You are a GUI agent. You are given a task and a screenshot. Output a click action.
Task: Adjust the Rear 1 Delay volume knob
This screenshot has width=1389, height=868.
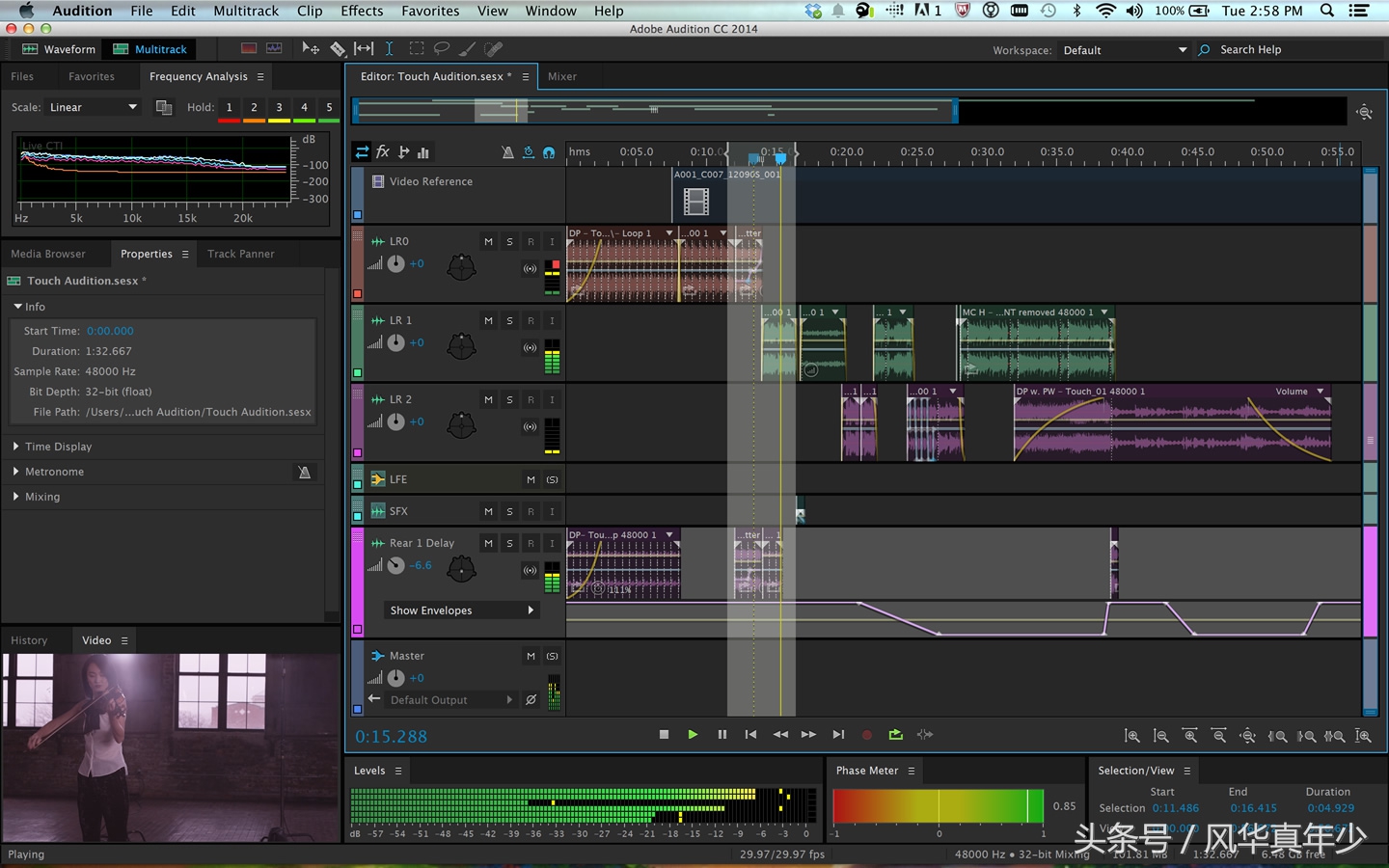pyautogui.click(x=395, y=566)
